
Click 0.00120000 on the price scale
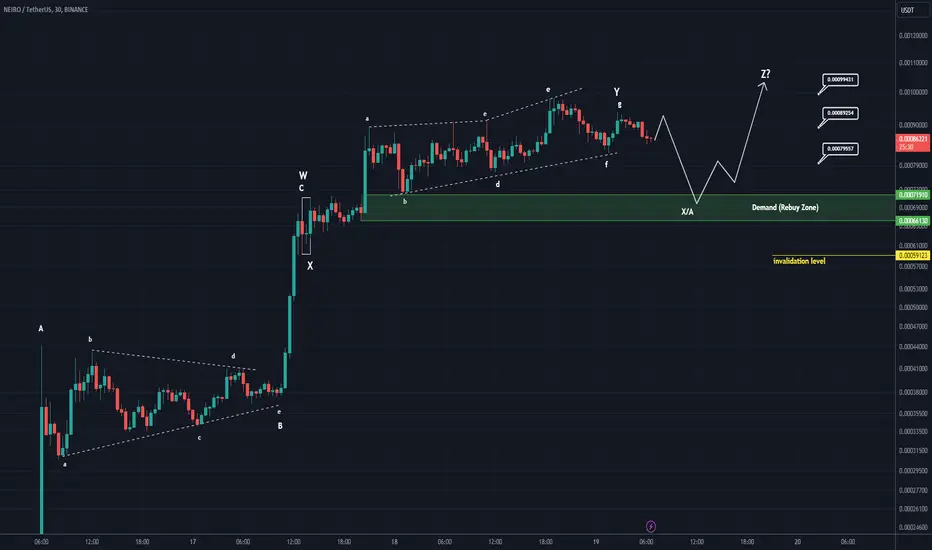pos(912,36)
